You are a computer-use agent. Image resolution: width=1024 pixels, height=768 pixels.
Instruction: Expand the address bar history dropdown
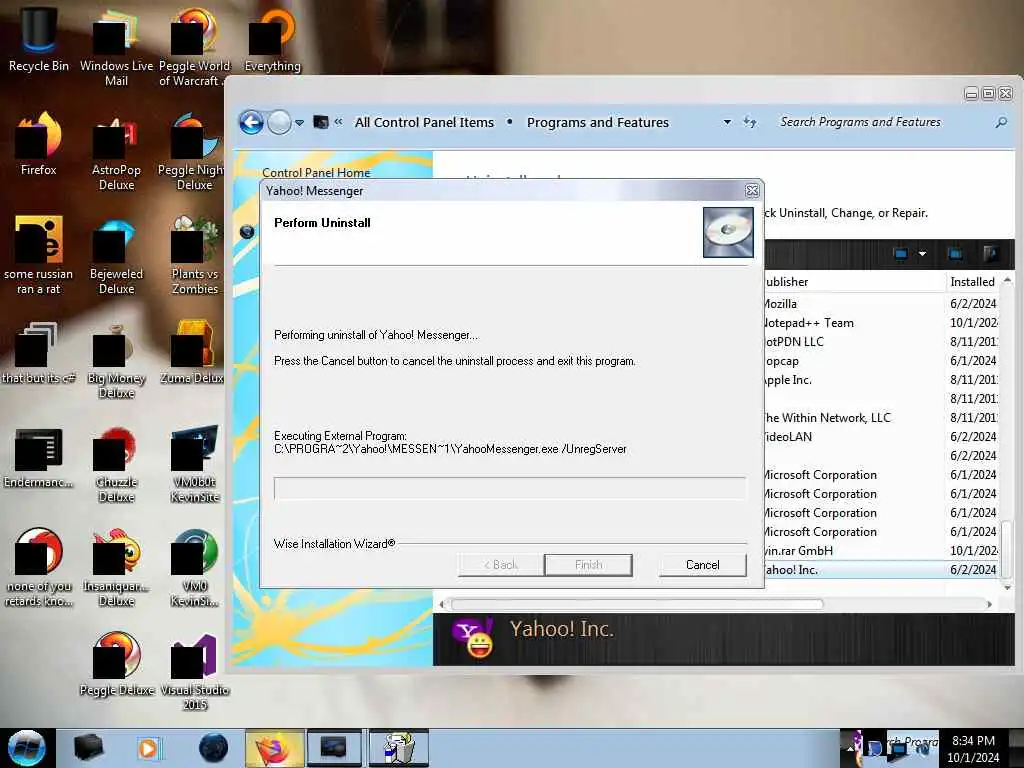727,122
